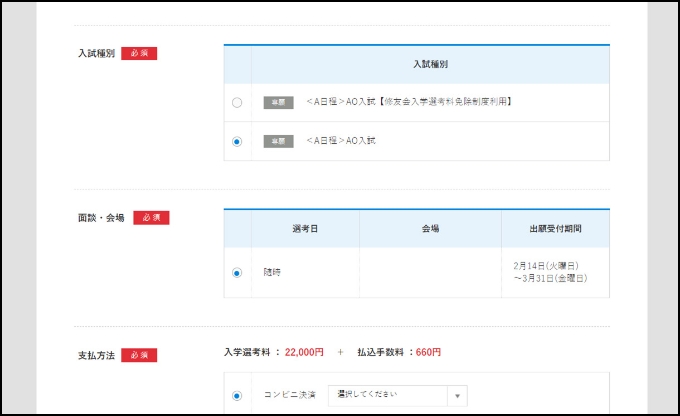Choose the 随時 interview date radio button
Image resolution: width=680 pixels, height=416 pixels.
point(237,272)
